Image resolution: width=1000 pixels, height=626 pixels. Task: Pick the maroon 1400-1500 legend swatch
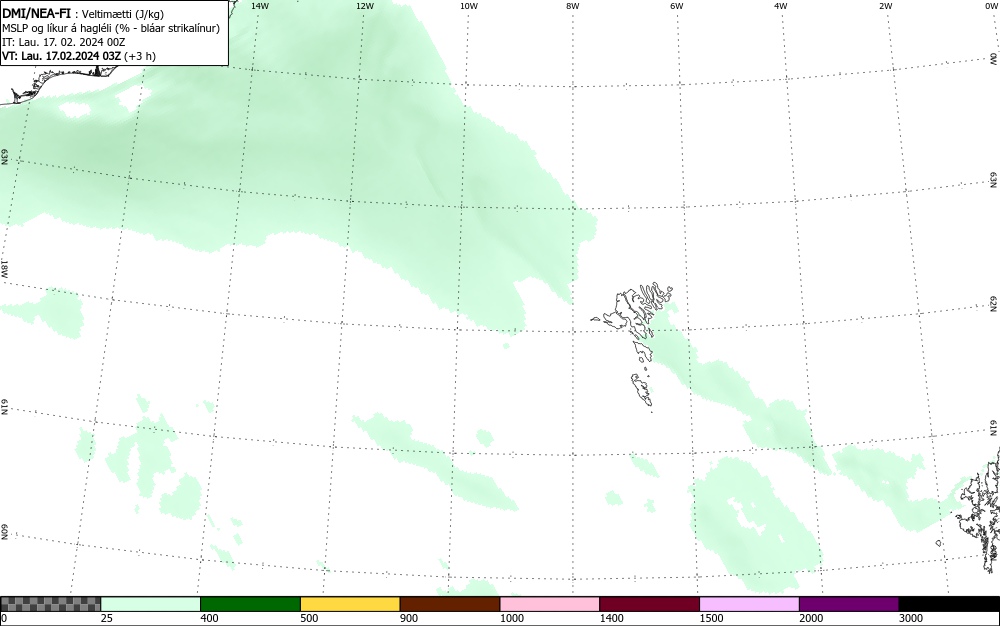click(649, 604)
